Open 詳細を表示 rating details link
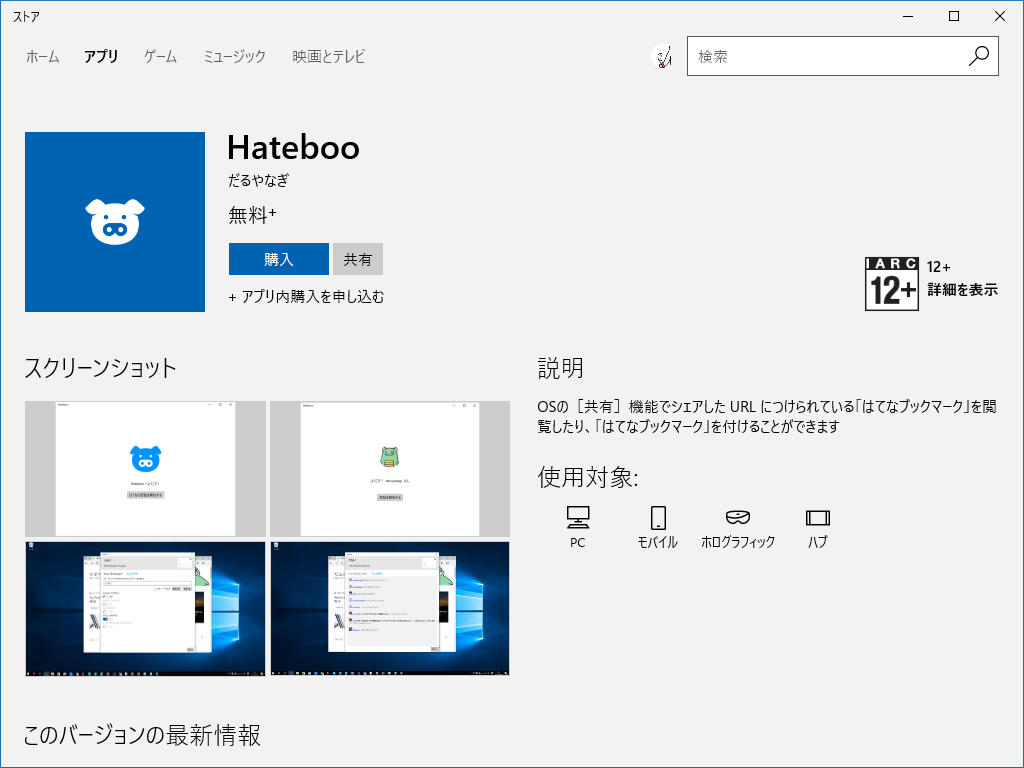The image size is (1024, 768). (963, 289)
